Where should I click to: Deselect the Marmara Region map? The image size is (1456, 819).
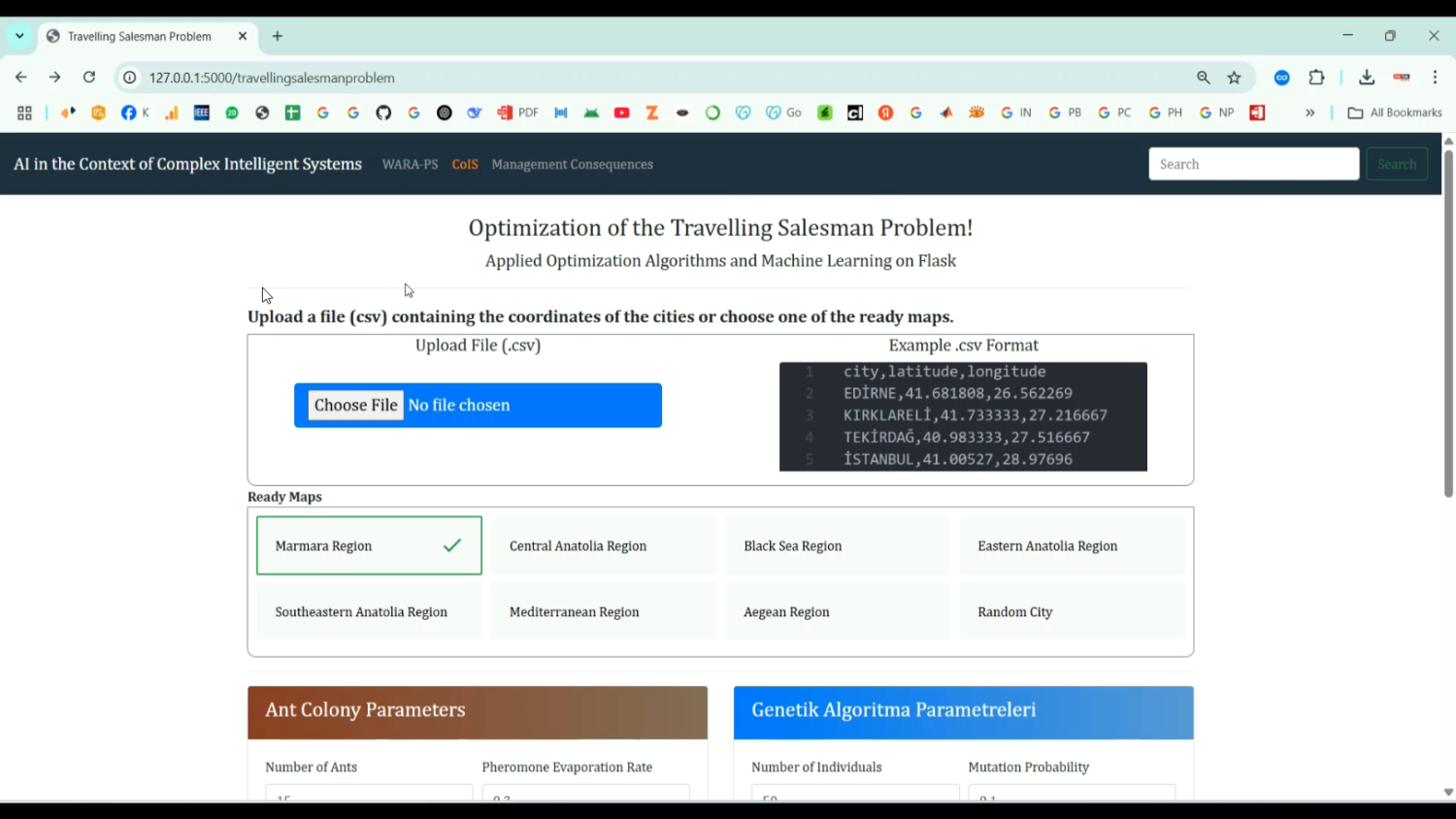click(369, 545)
